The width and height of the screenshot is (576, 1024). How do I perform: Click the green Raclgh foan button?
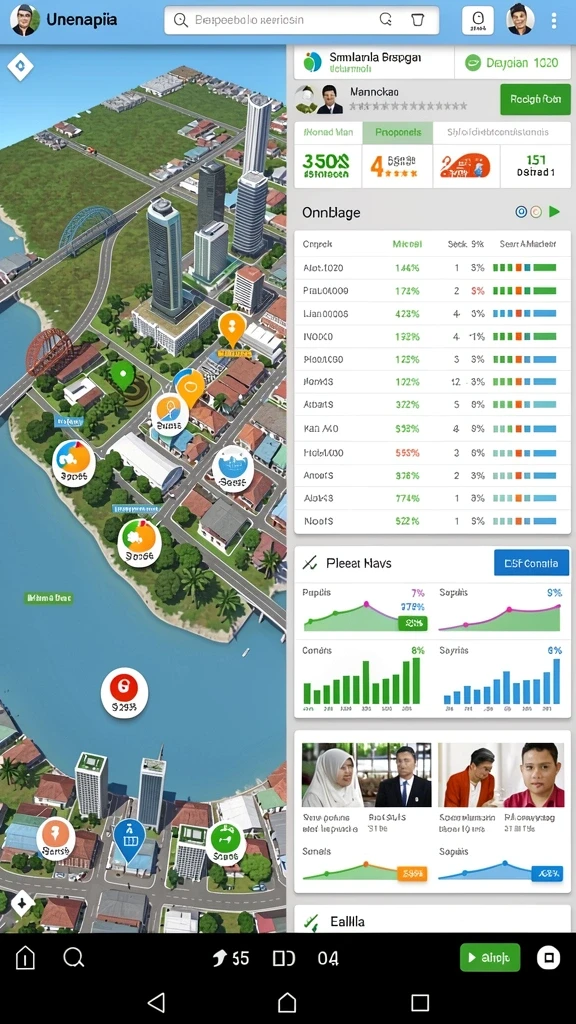pyautogui.click(x=535, y=99)
